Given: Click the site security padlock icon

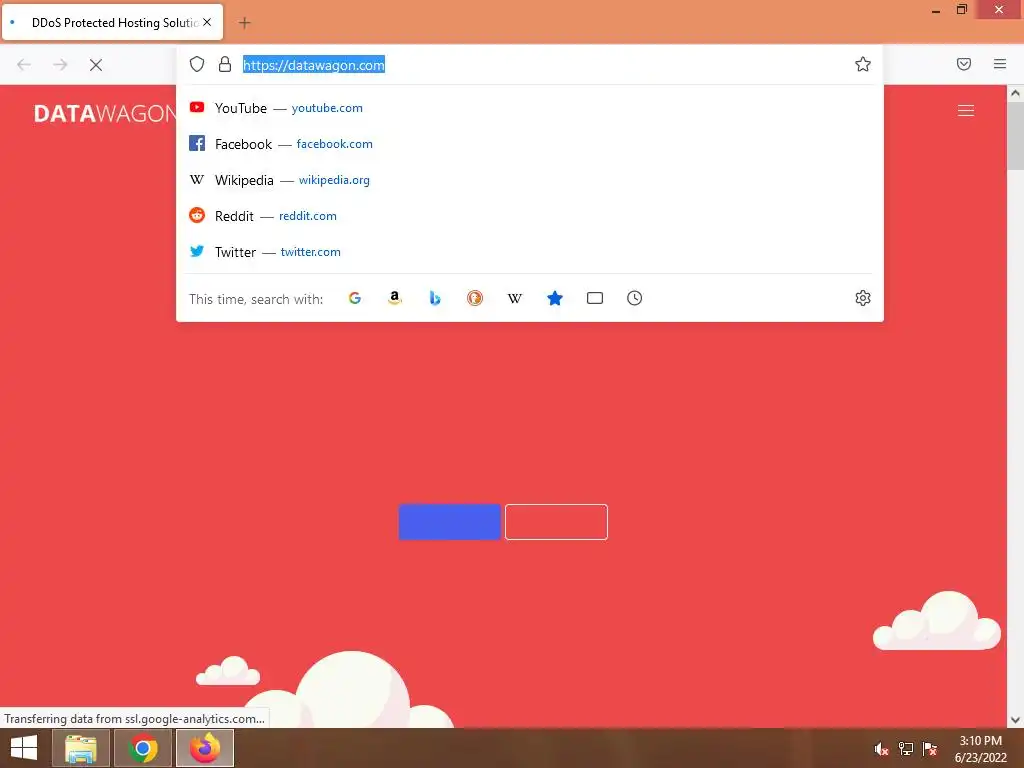Looking at the screenshot, I should (225, 64).
